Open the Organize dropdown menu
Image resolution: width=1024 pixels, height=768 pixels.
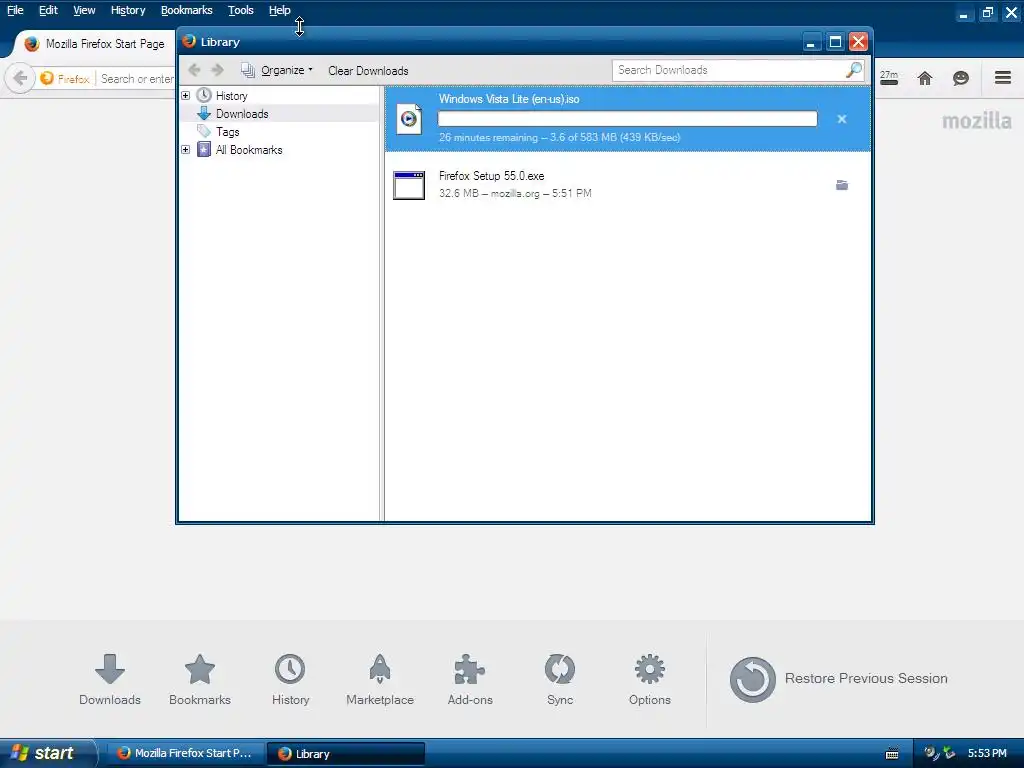(277, 70)
